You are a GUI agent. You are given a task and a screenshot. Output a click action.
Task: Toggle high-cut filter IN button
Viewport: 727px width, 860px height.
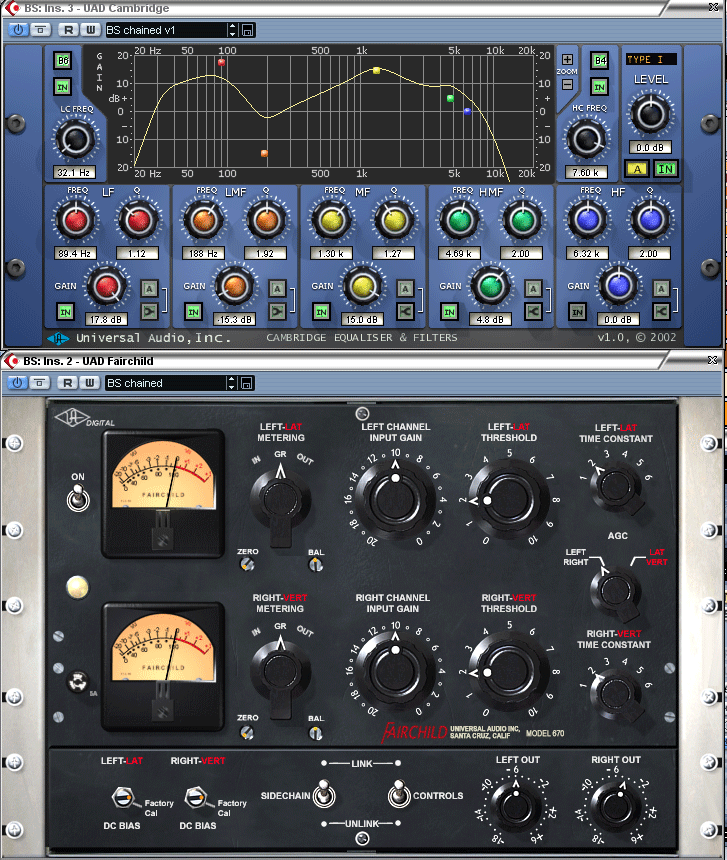[x=599, y=87]
